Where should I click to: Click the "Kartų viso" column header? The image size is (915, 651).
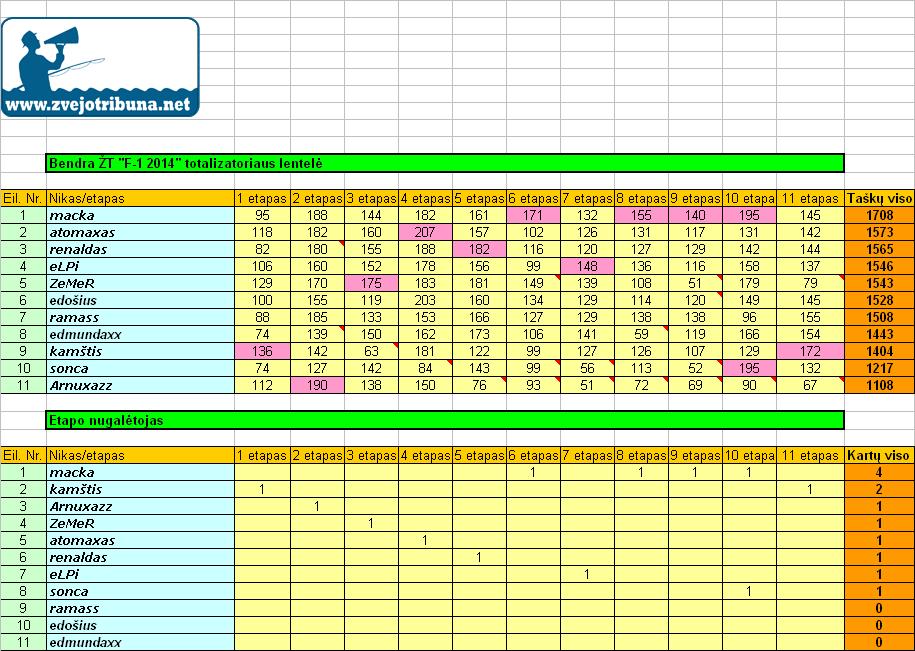879,455
